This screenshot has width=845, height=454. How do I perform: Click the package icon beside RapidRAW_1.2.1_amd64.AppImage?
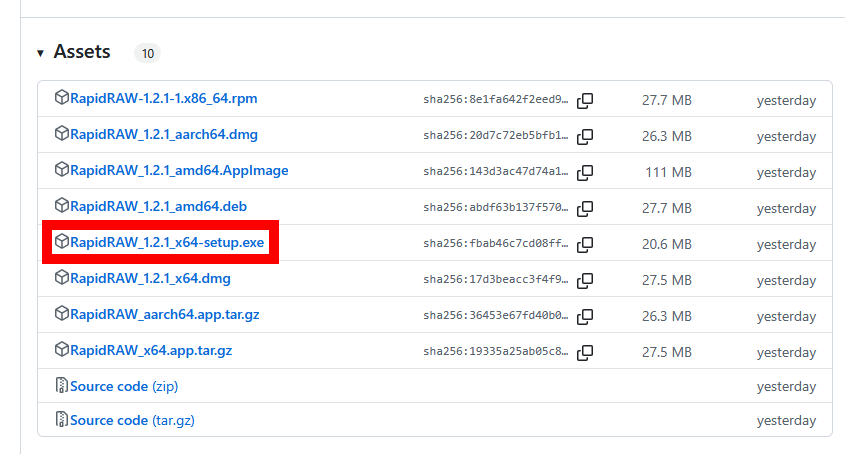(61, 170)
